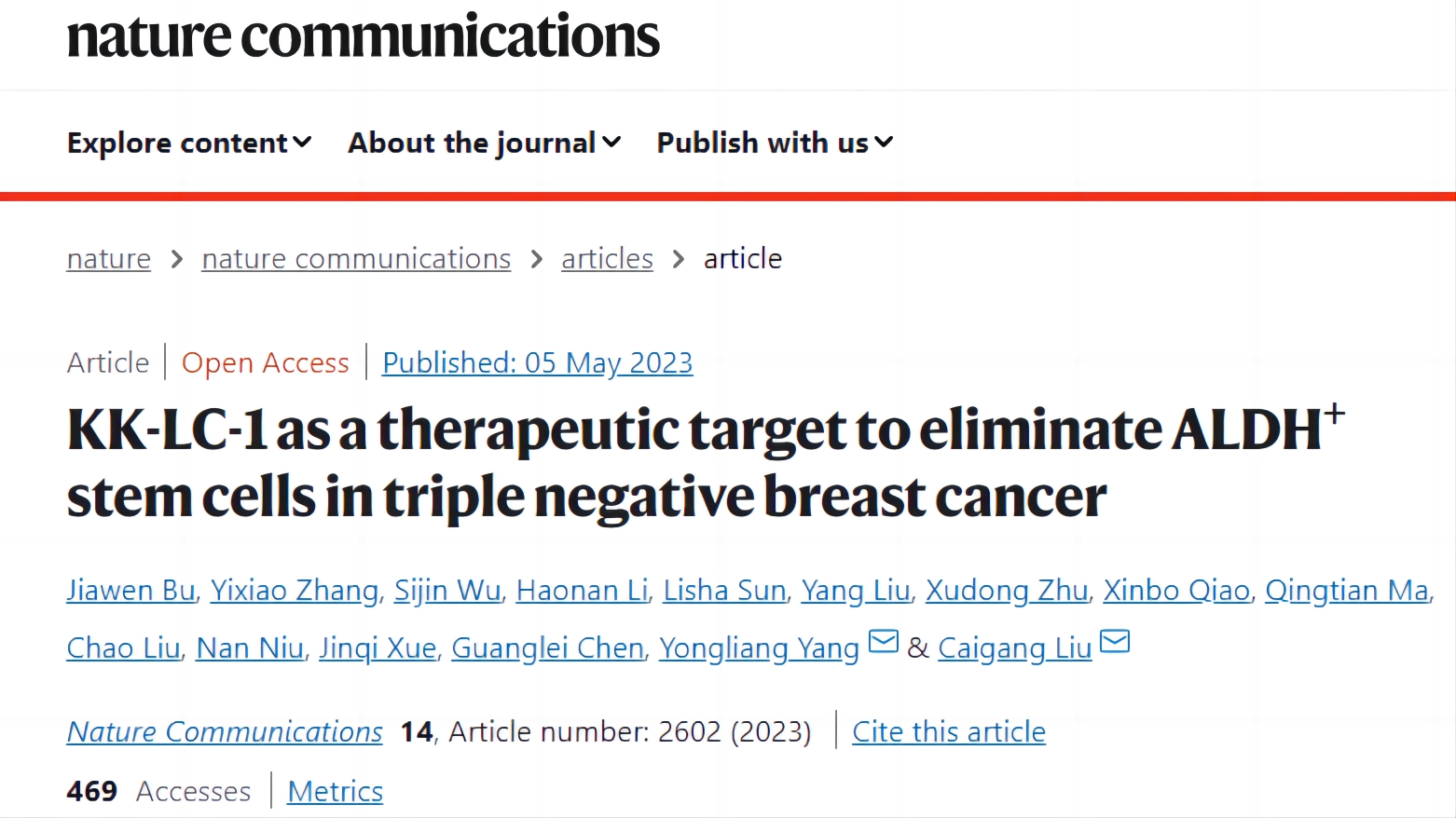The image size is (1456, 818).
Task: Open the nature communications breadcrumb link
Action: (x=356, y=258)
